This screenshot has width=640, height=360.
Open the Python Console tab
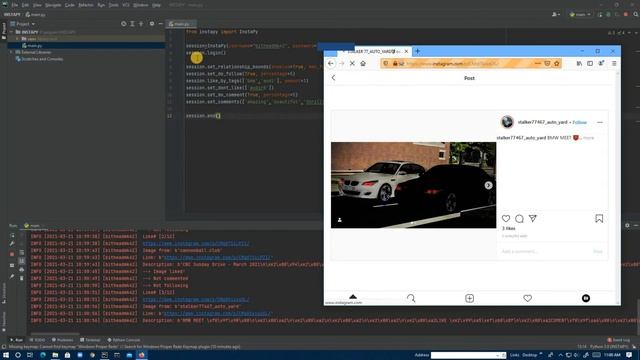(x=124, y=340)
